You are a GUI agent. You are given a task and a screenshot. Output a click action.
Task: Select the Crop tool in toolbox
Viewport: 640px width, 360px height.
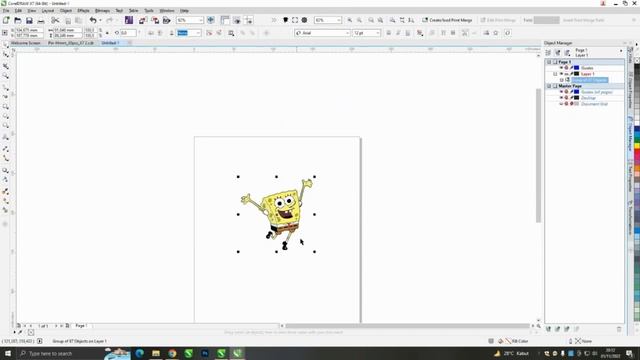coord(6,65)
